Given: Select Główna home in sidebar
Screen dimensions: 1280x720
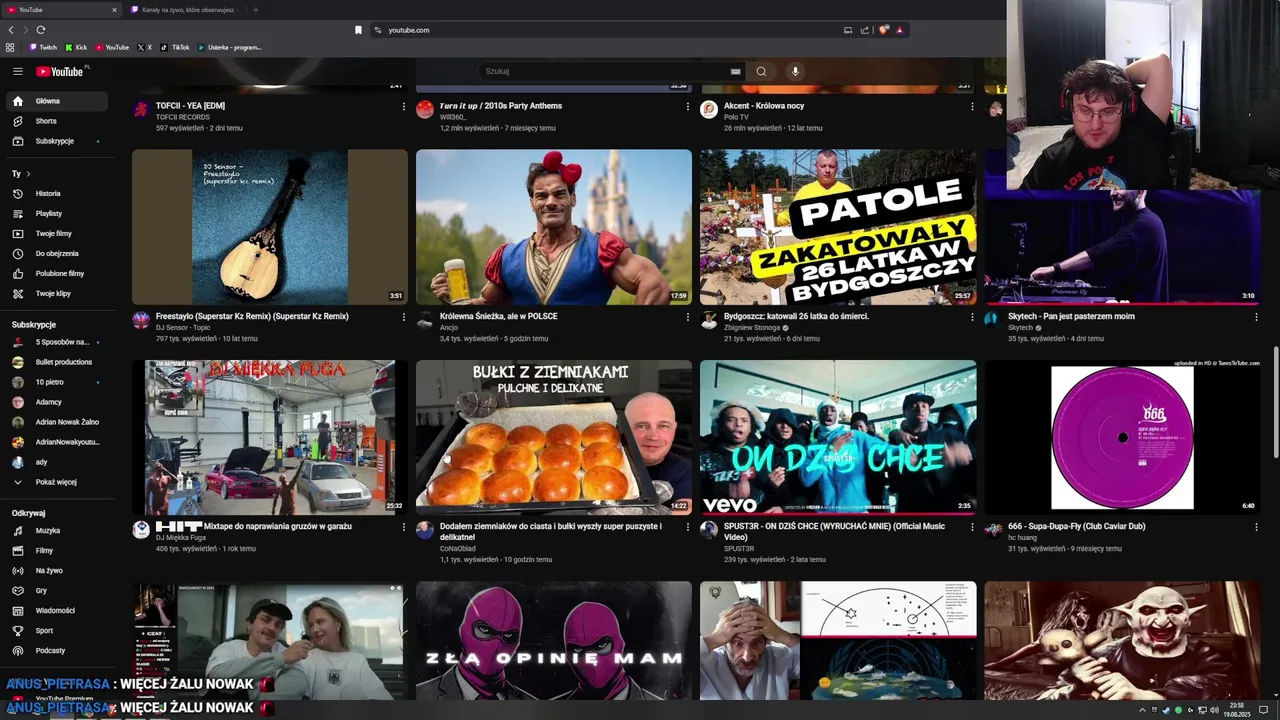Looking at the screenshot, I should coord(56,101).
